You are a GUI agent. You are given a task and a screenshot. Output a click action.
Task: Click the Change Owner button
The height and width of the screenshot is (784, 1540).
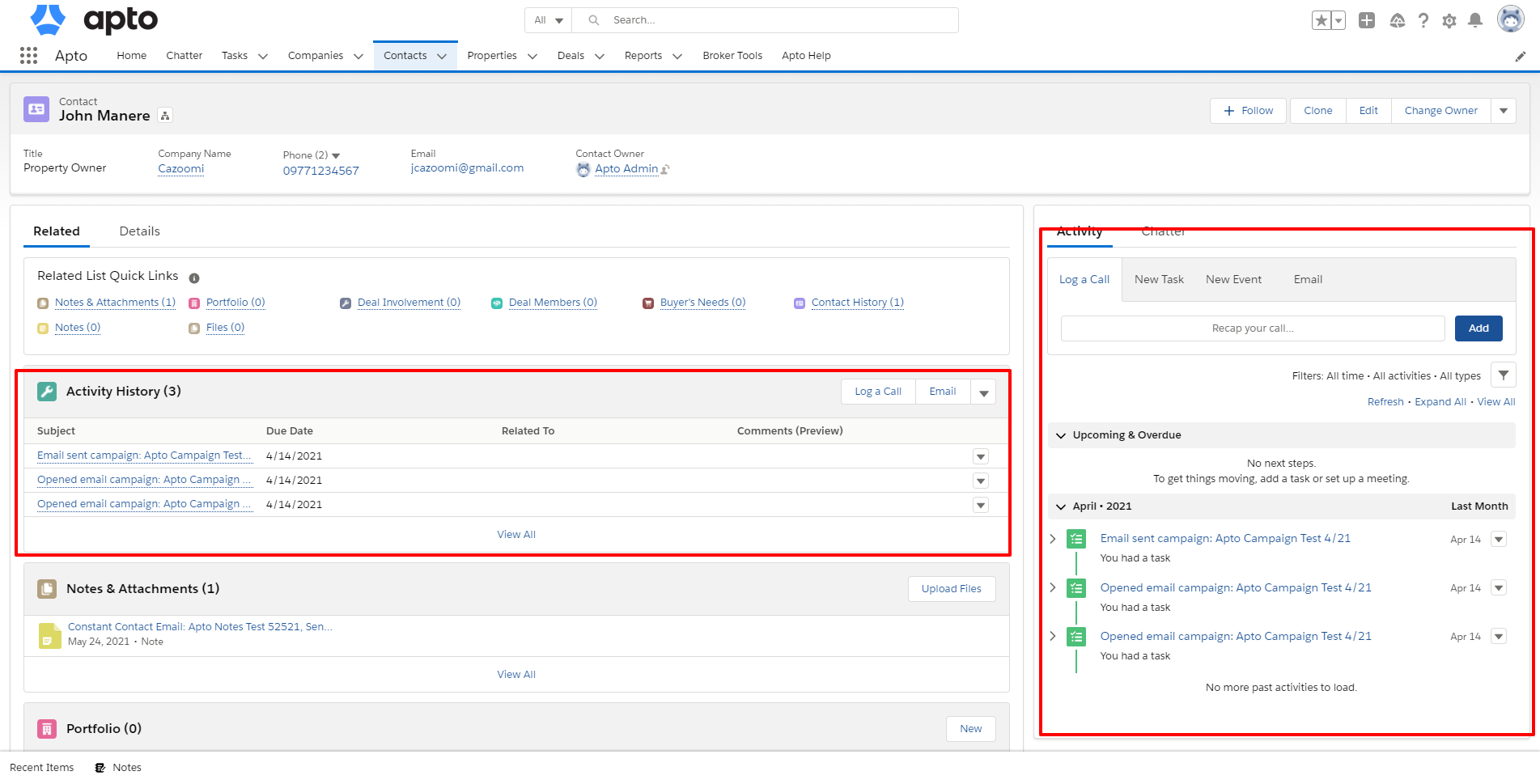click(x=1440, y=111)
